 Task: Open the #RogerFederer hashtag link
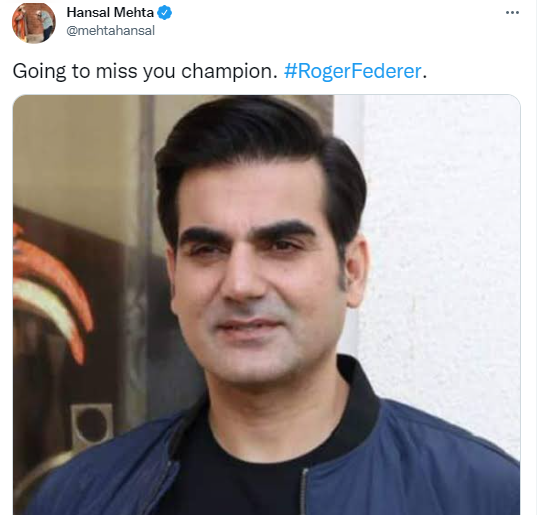[x=353, y=71]
